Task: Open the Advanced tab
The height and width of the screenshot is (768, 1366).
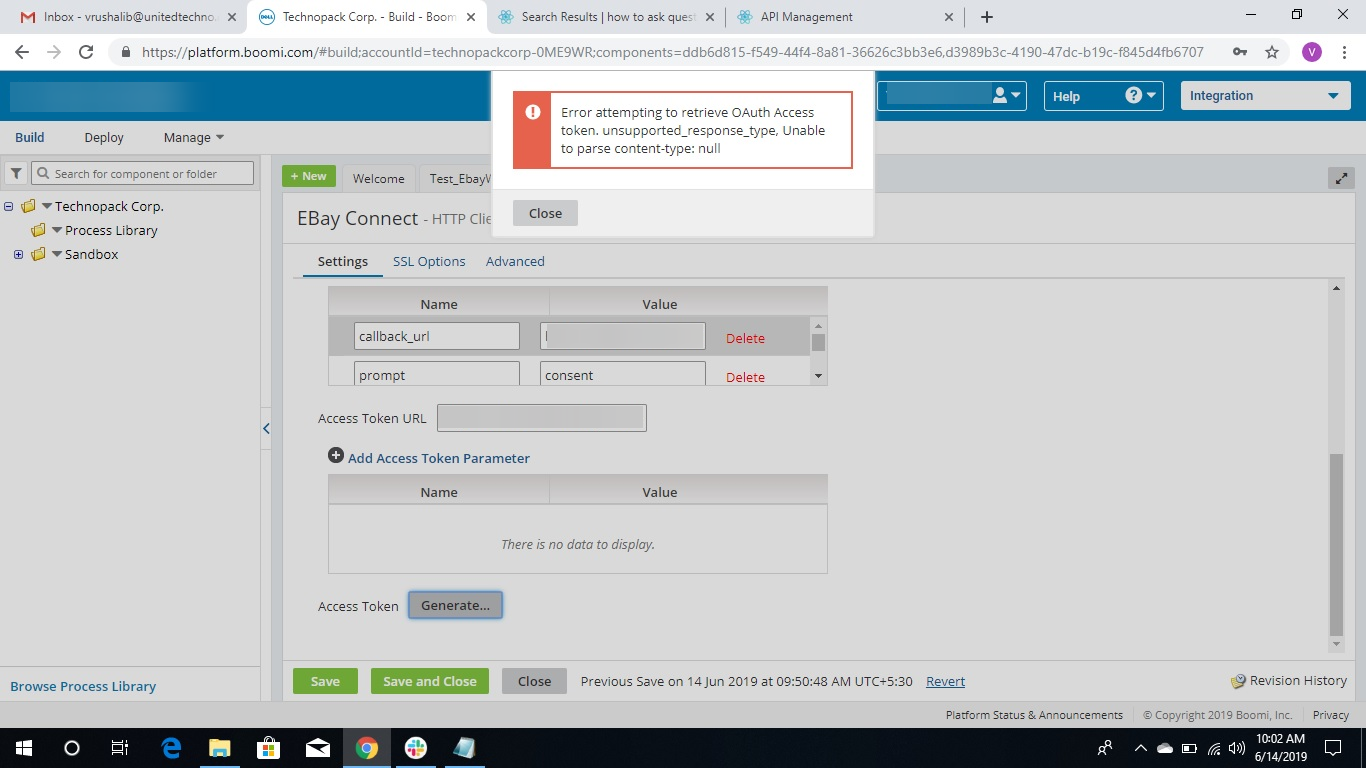Action: tap(515, 261)
